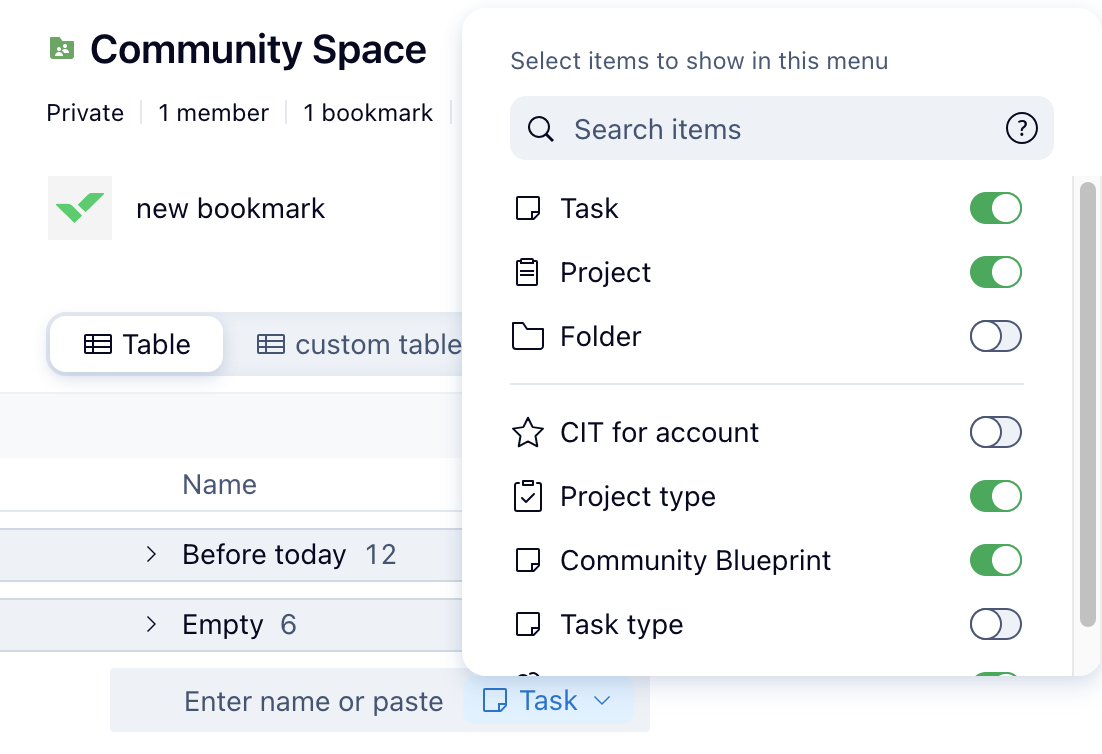
Task: Click the Folder item icon
Action: (x=527, y=337)
